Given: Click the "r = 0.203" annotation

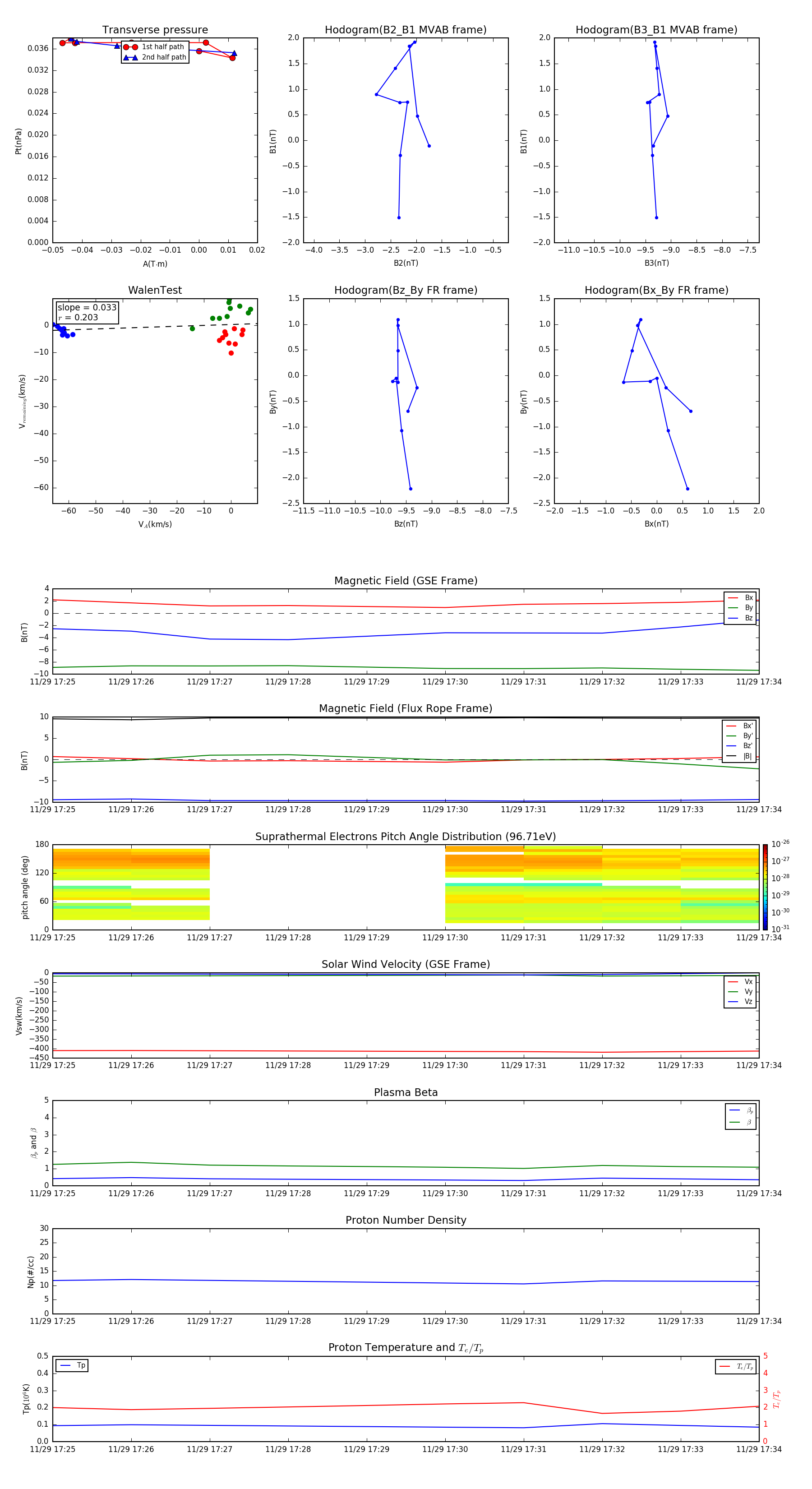Looking at the screenshot, I should 78,318.
